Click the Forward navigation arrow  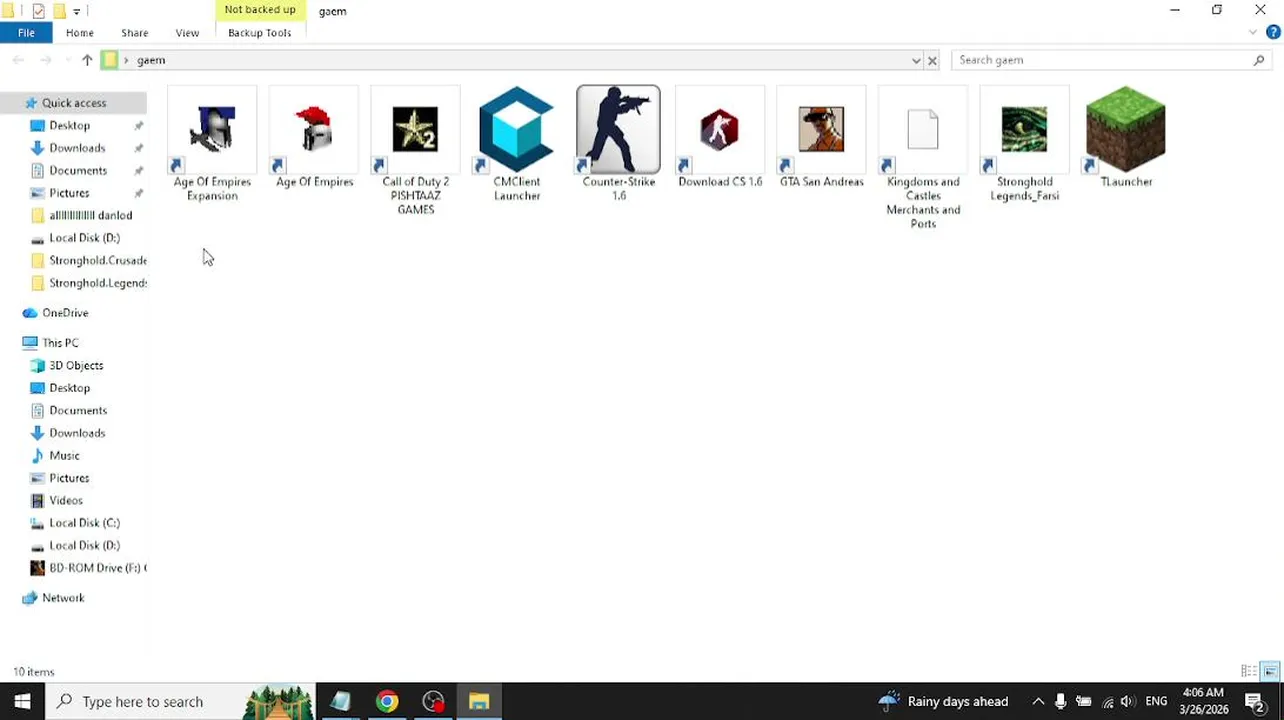(45, 60)
